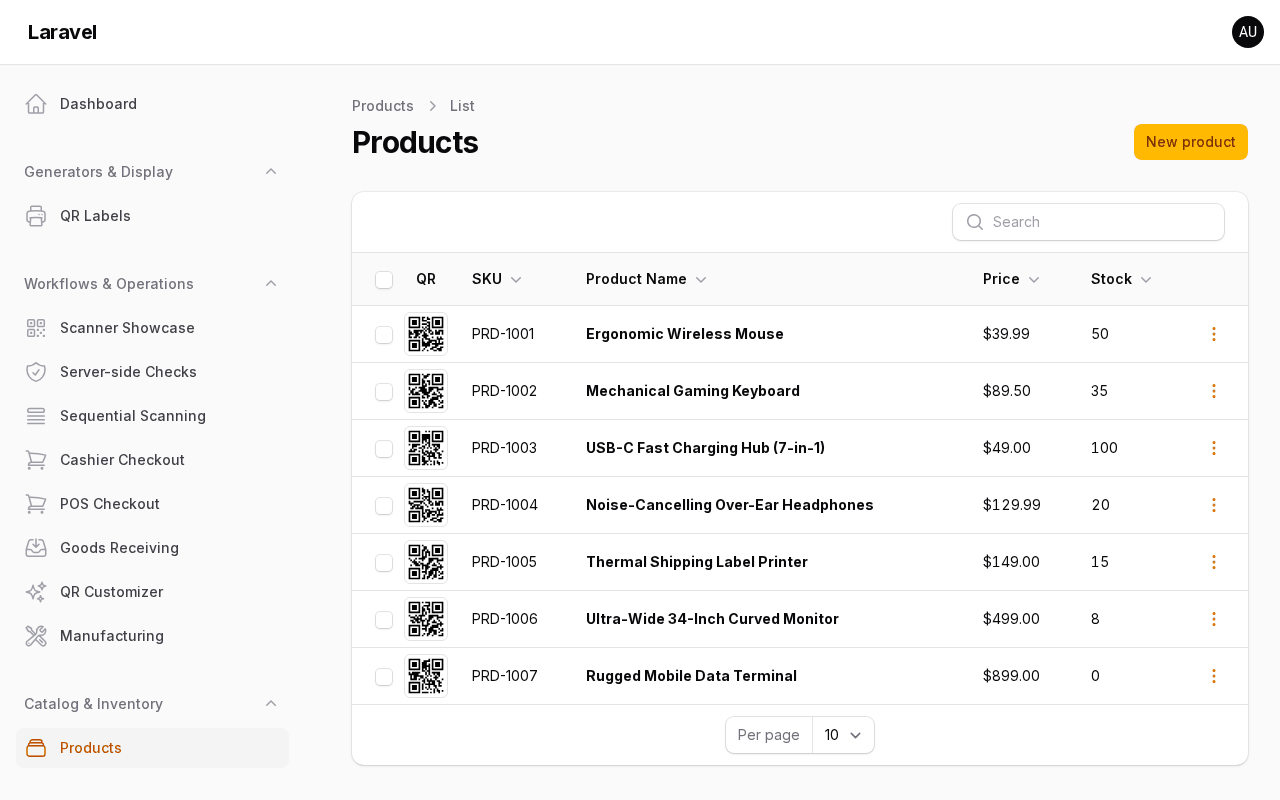Collapse the Catalog & Inventory group
The width and height of the screenshot is (1280, 800).
click(271, 704)
